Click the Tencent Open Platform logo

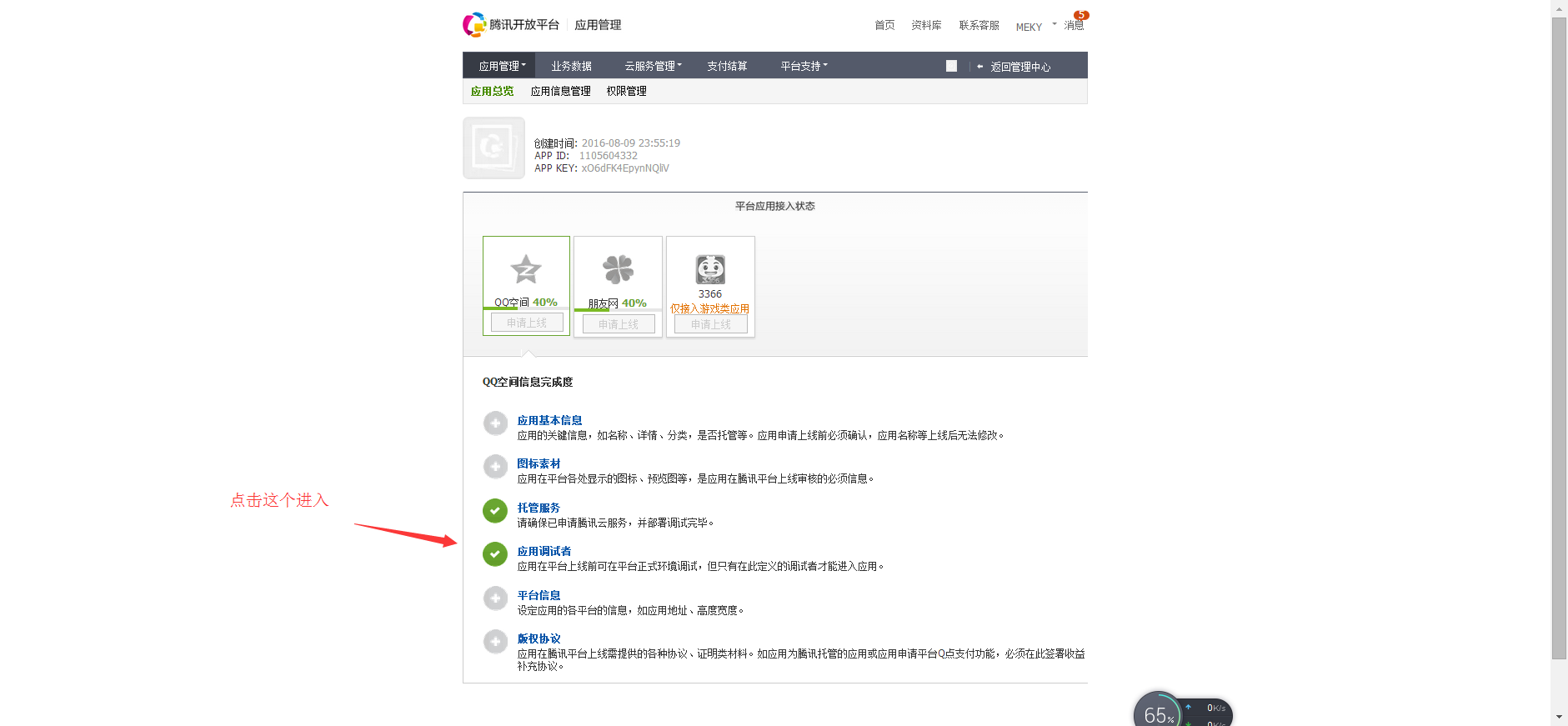pos(511,25)
